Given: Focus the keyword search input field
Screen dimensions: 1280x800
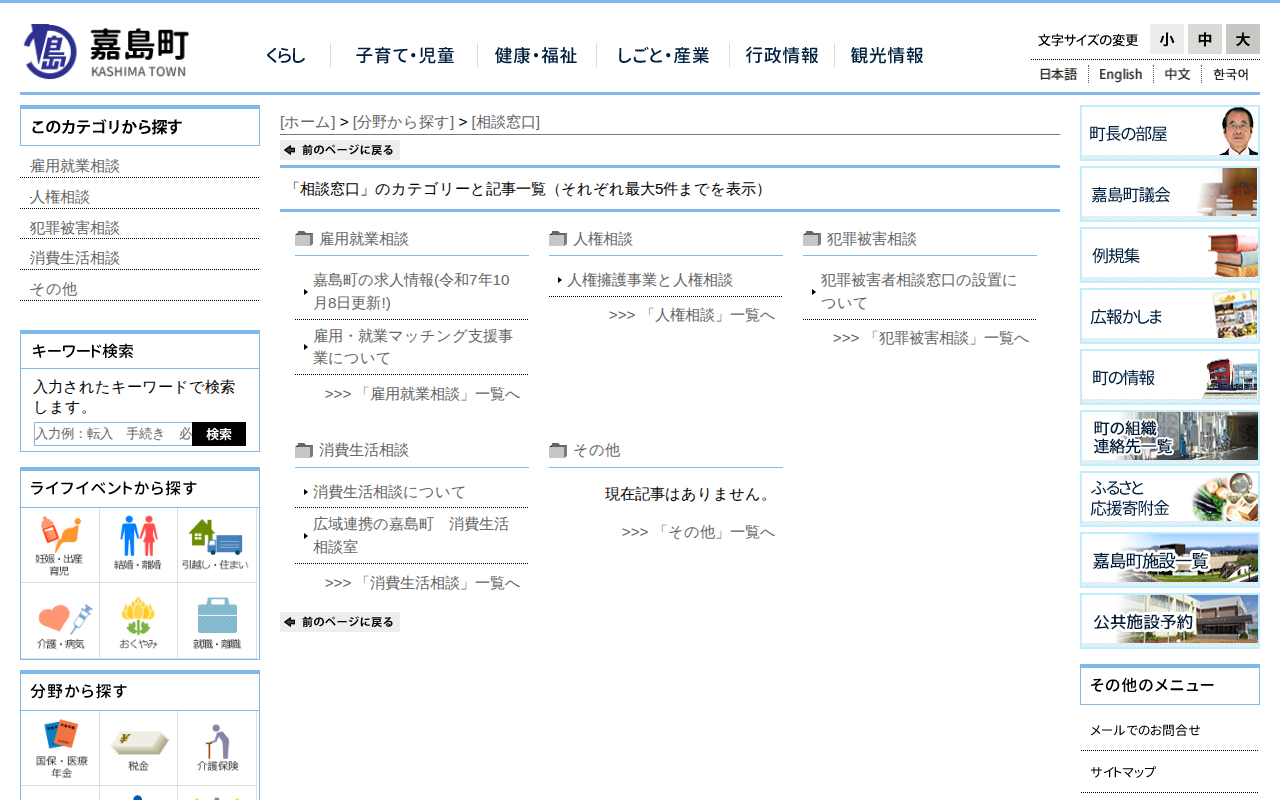Looking at the screenshot, I should (113, 434).
